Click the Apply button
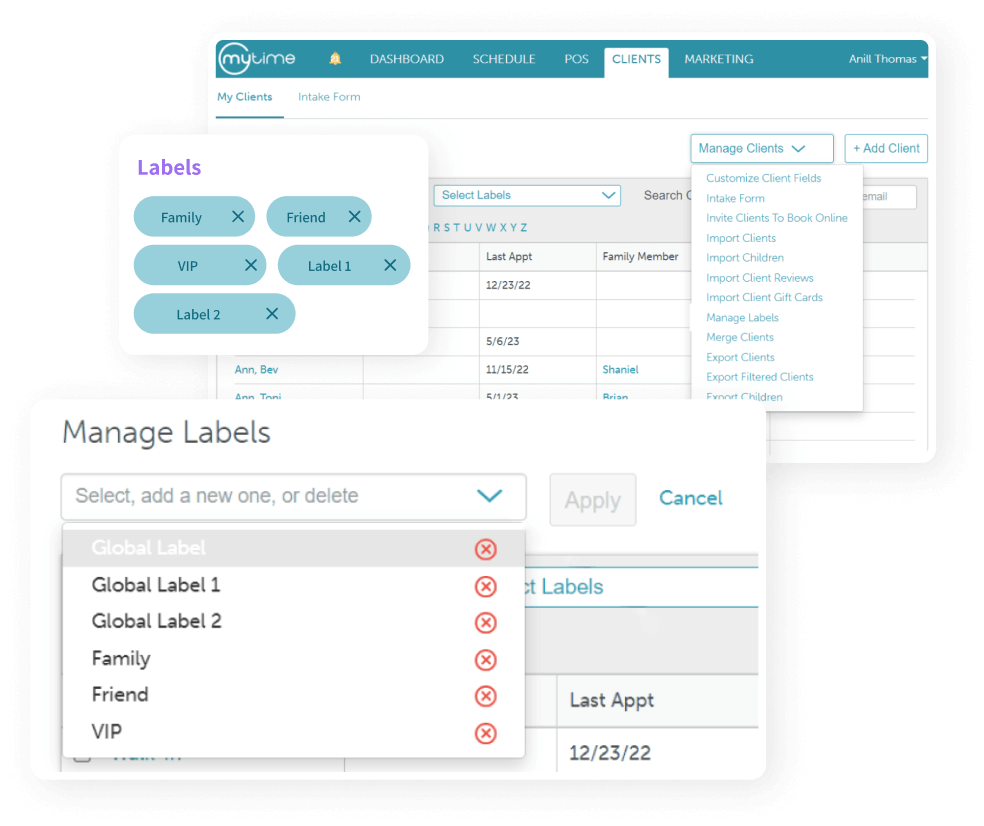Viewport: 984px width, 826px height. (x=593, y=500)
